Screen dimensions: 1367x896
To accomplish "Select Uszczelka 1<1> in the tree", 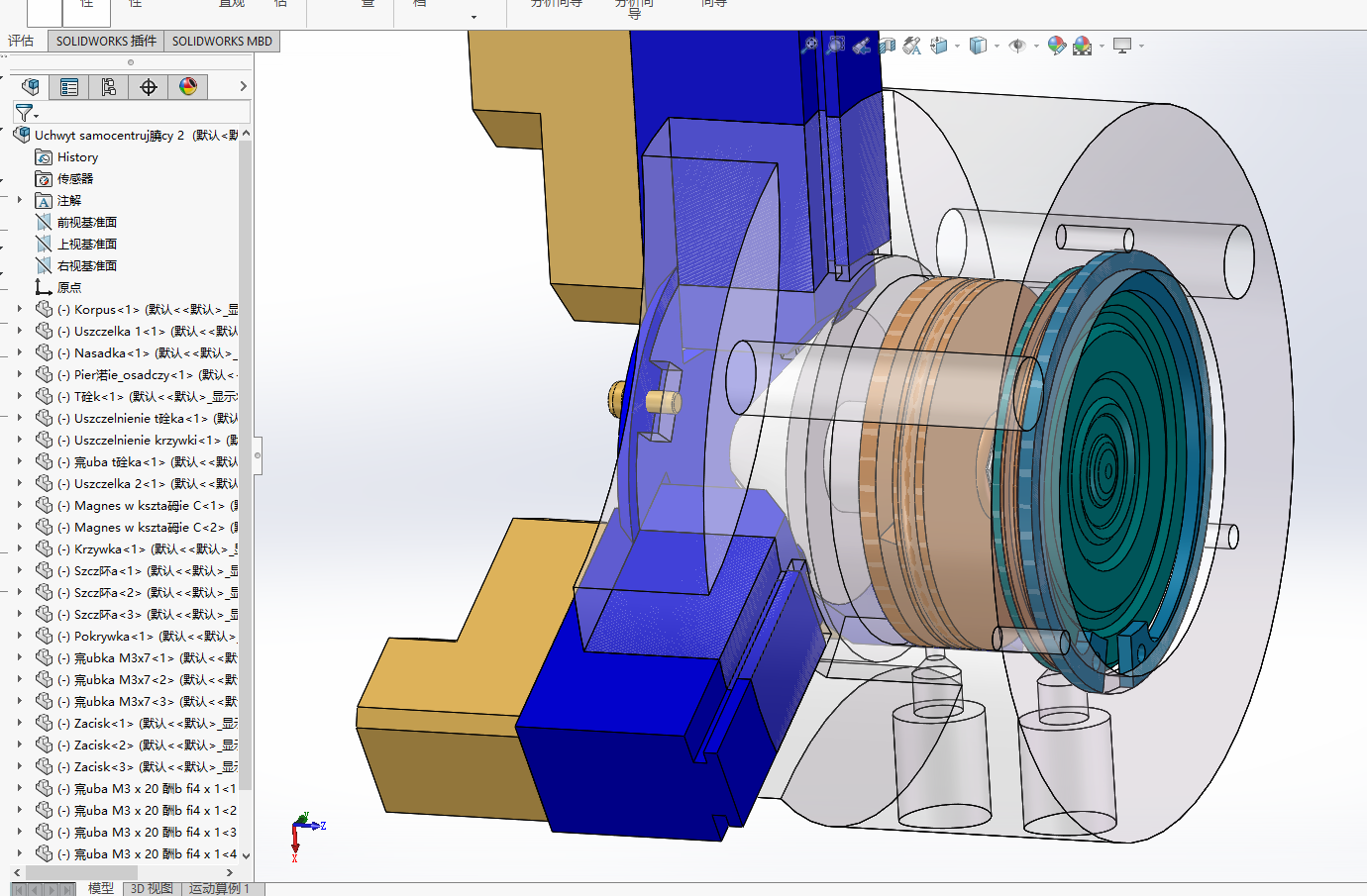I will [137, 332].
